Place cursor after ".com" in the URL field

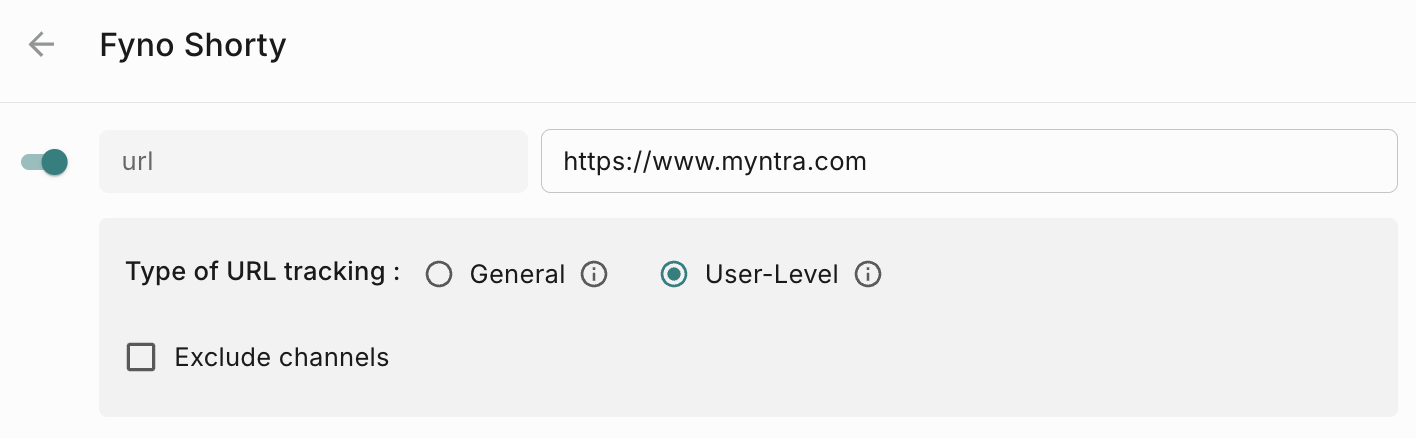868,161
